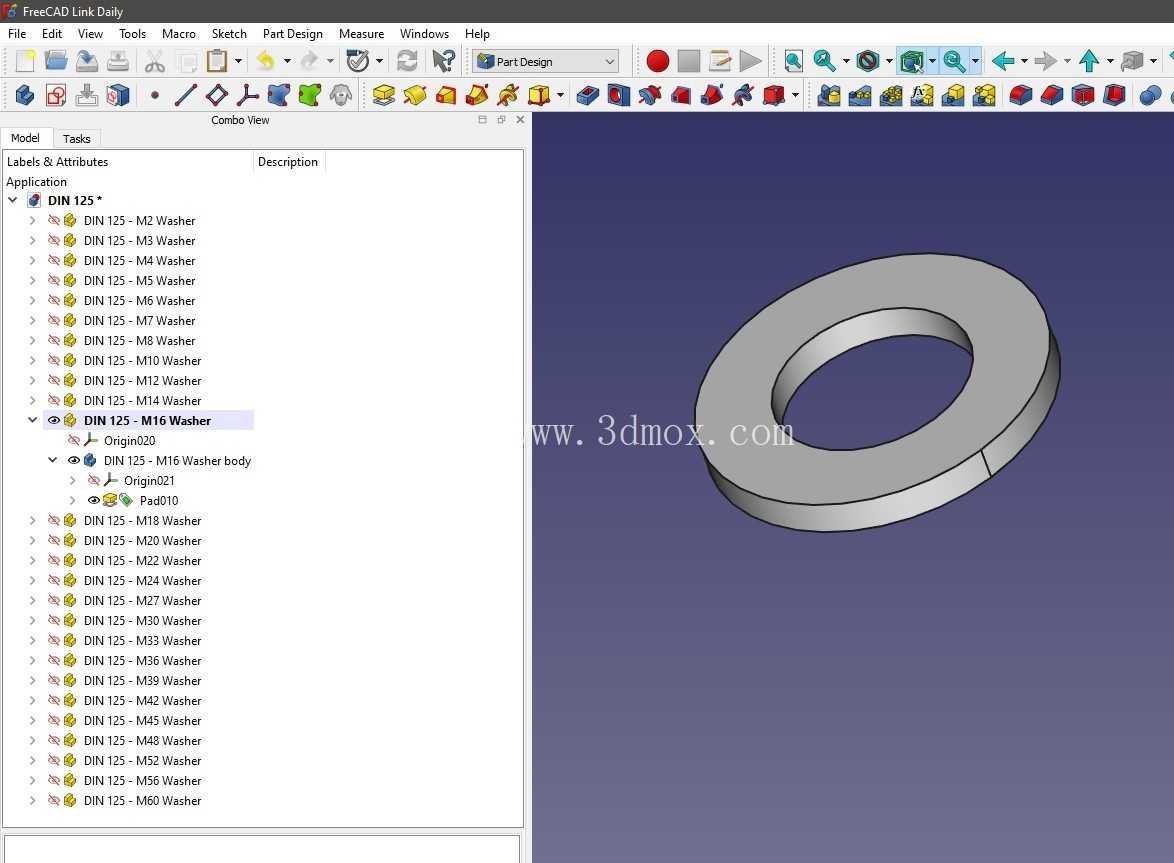Collapse the DIN 125 document tree
The height and width of the screenshot is (863, 1174).
click(x=13, y=200)
